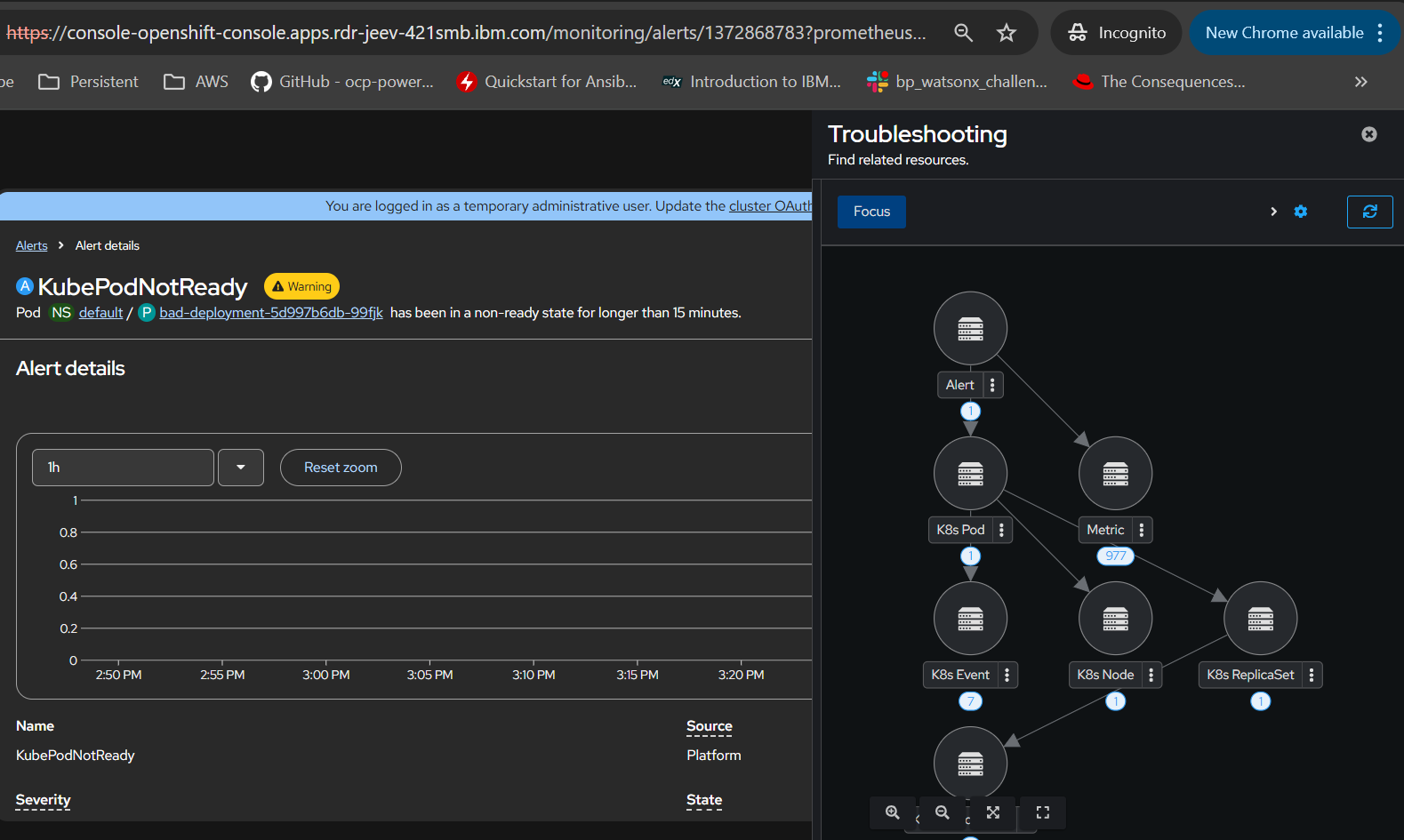1404x840 pixels.
Task: Zoom in on the topology graph
Action: click(x=893, y=812)
